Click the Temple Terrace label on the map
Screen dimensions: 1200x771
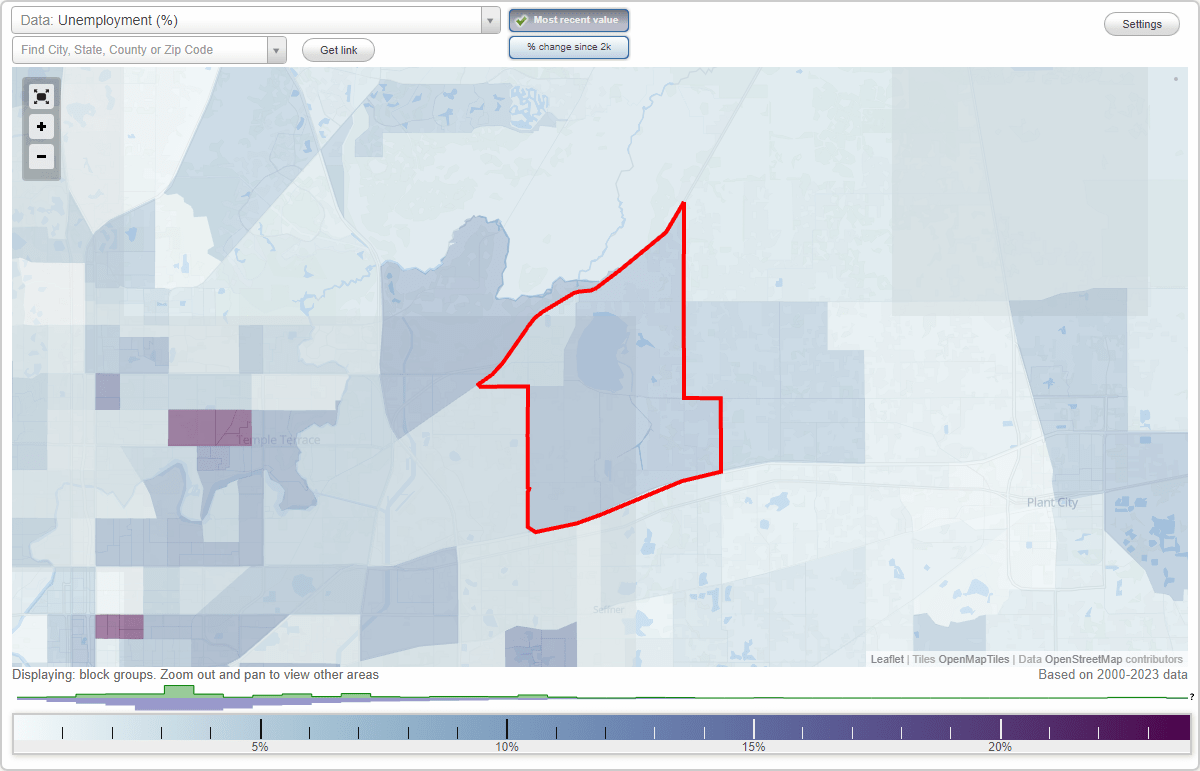pos(278,439)
